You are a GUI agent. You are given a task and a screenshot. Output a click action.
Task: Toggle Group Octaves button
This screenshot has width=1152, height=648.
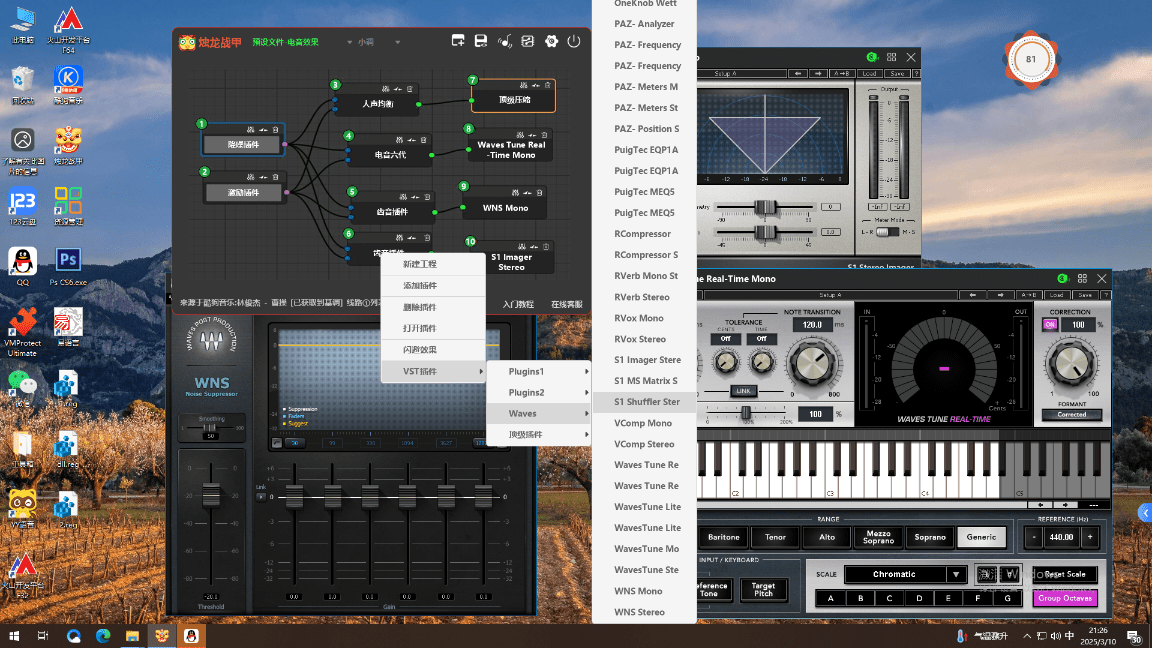(x=1065, y=598)
